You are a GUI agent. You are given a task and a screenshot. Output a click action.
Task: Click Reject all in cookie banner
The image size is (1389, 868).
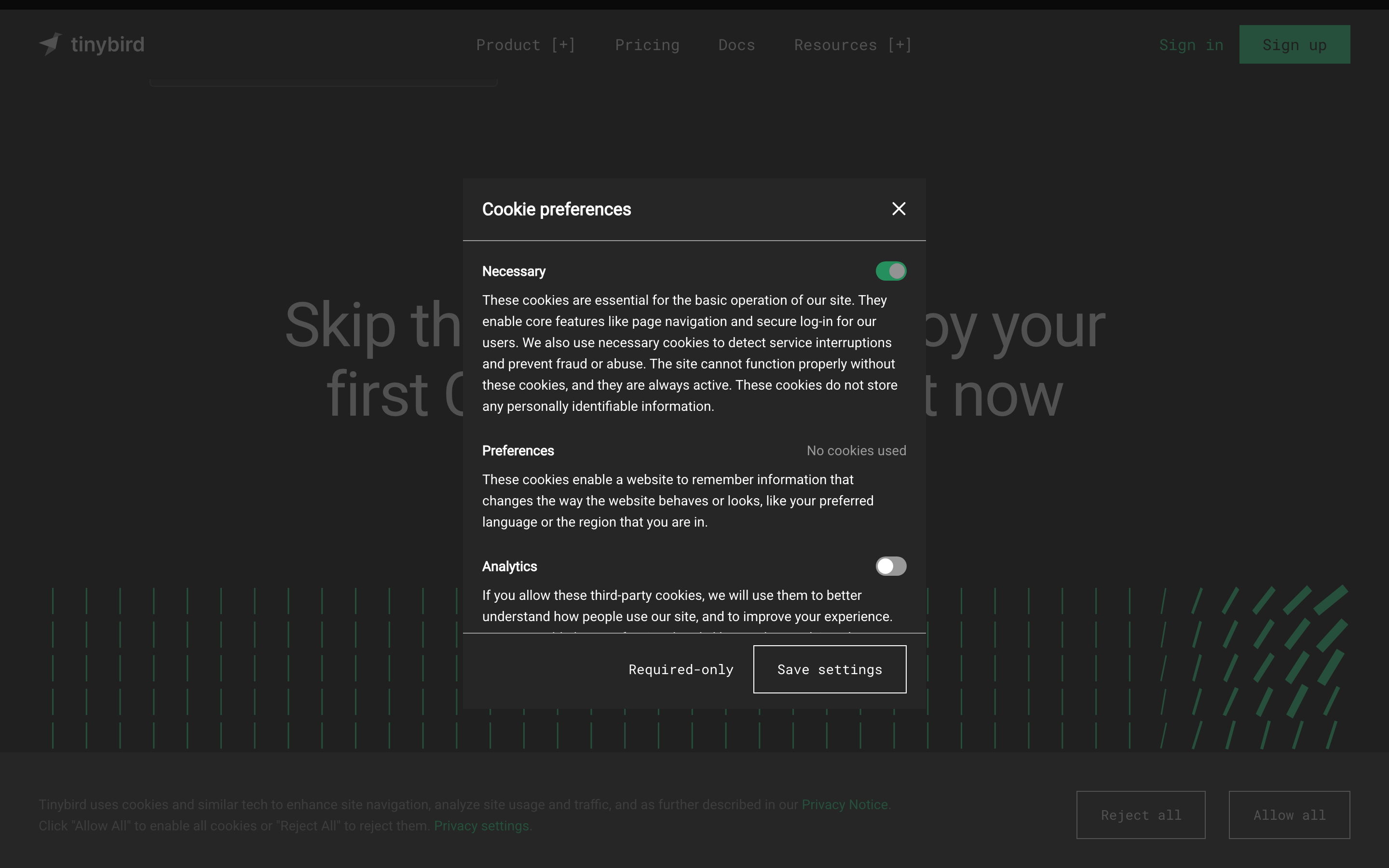click(1141, 814)
